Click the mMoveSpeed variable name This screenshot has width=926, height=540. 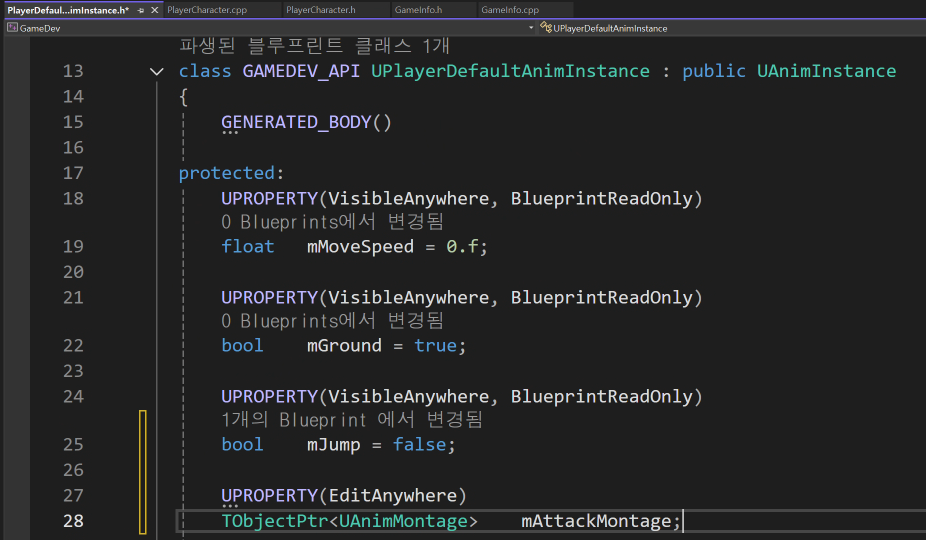(x=360, y=246)
